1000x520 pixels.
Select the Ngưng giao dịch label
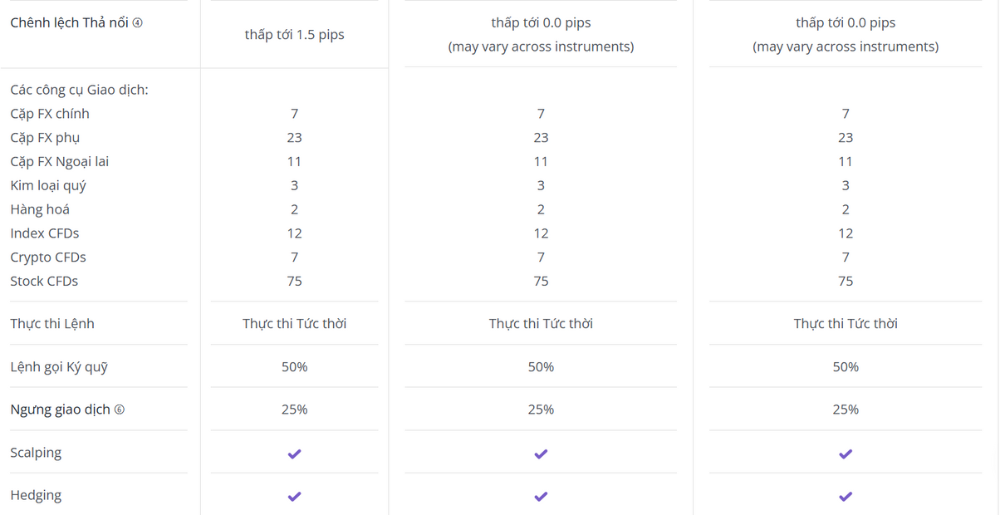[59, 410]
